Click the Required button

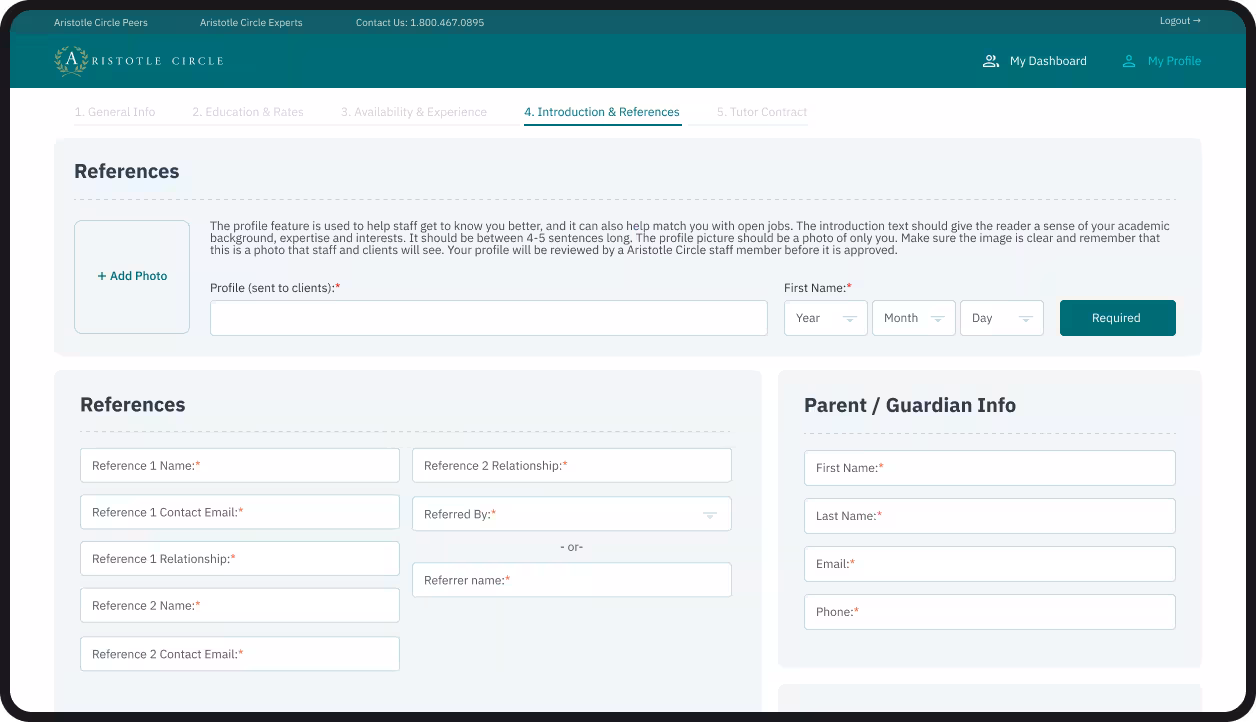point(1118,318)
